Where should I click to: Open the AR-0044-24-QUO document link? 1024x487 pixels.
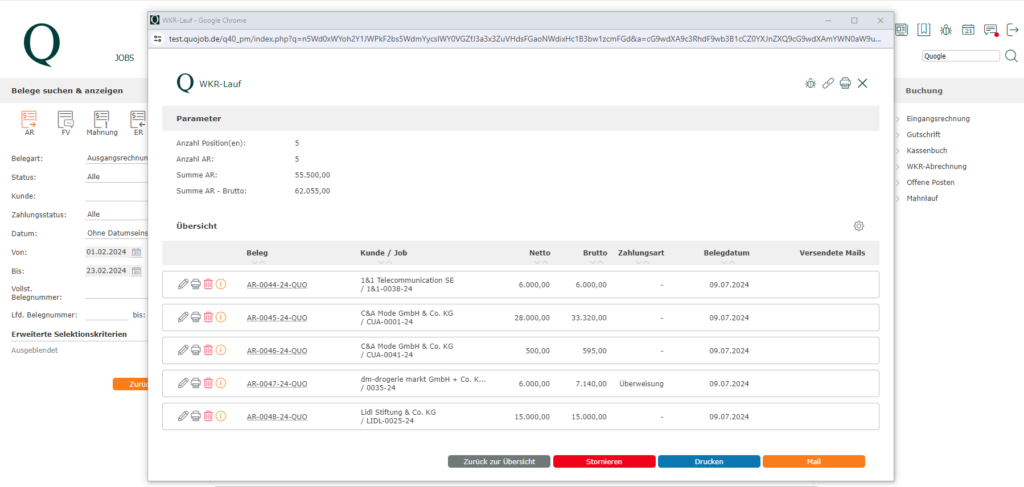277,285
